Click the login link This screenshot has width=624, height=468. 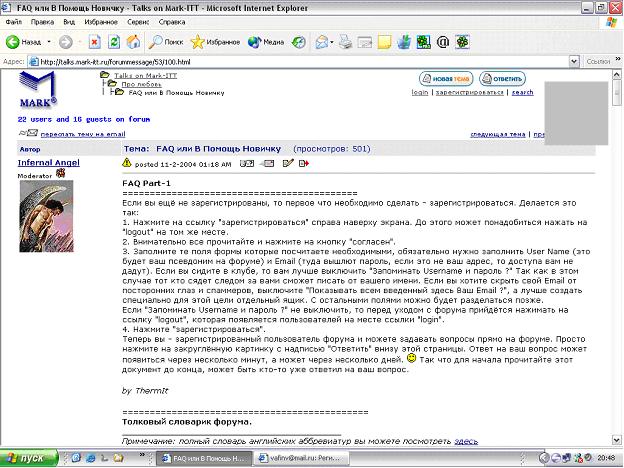pos(420,92)
